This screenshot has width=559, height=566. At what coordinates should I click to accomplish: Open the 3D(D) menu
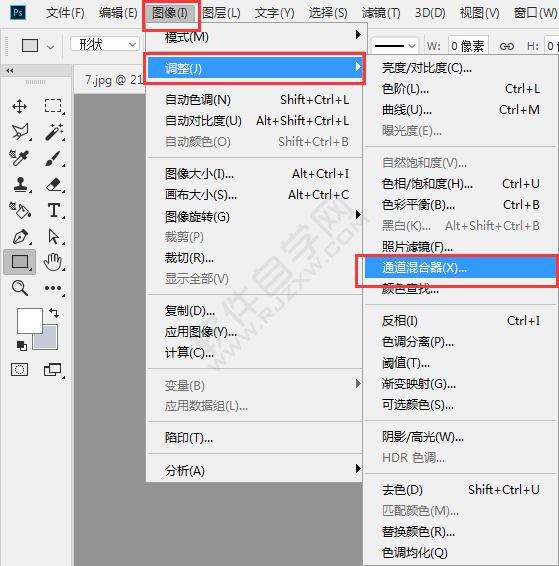click(430, 13)
